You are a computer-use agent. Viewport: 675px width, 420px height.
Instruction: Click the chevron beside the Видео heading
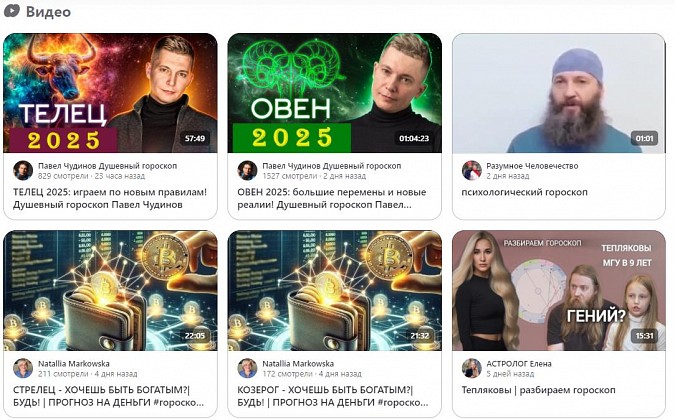pos(13,12)
